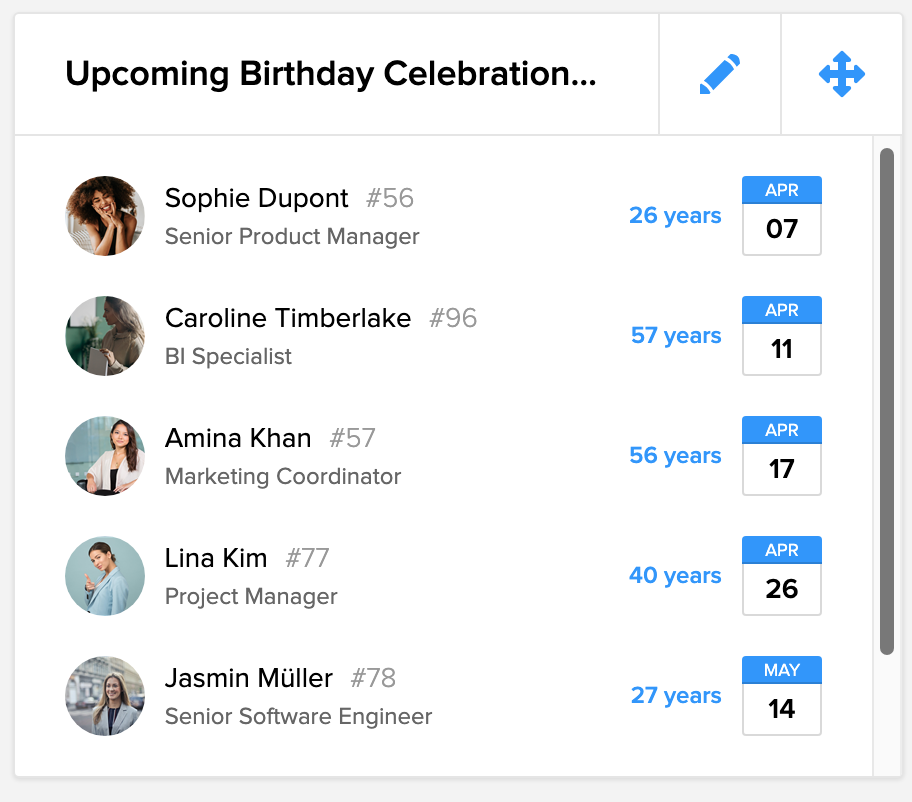
Task: Select the April 17 date badge
Action: click(781, 456)
